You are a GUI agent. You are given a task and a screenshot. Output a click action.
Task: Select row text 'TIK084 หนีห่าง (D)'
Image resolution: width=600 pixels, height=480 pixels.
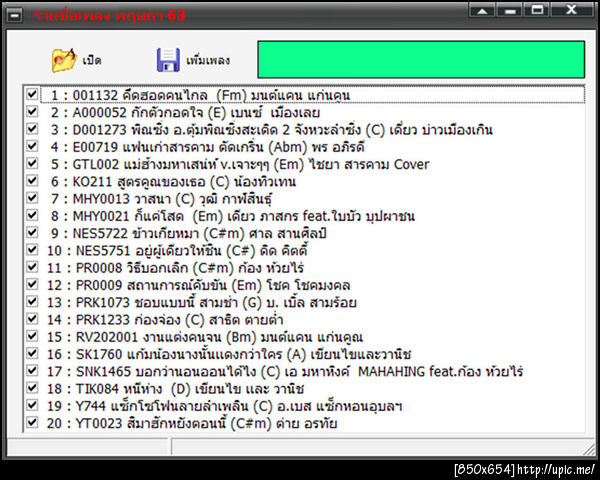(x=134, y=389)
